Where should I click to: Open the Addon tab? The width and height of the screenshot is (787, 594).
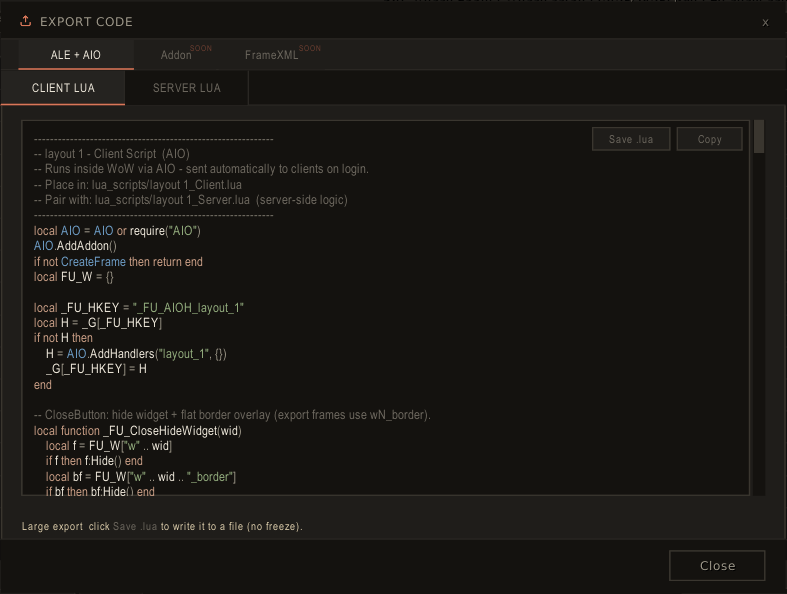click(x=176, y=55)
